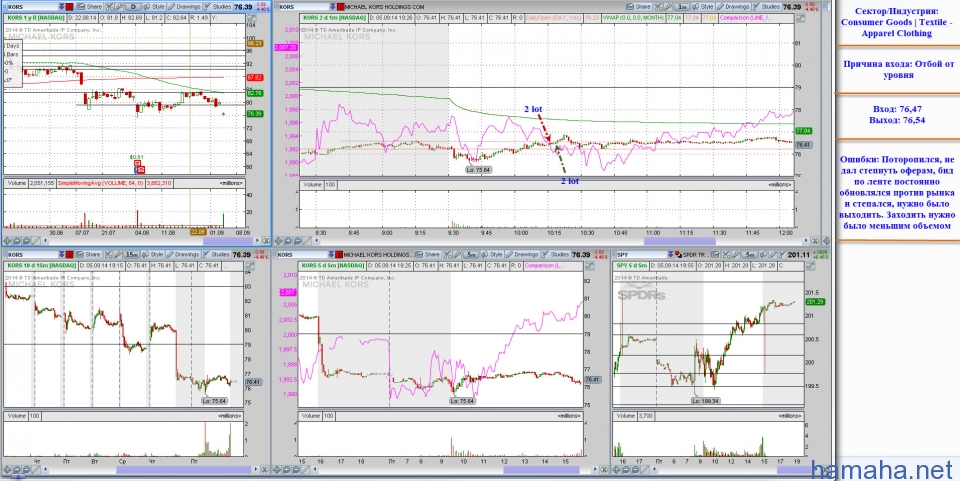Open Drawings in top-left KORS daily chart
960x481 pixels.
(184, 7)
